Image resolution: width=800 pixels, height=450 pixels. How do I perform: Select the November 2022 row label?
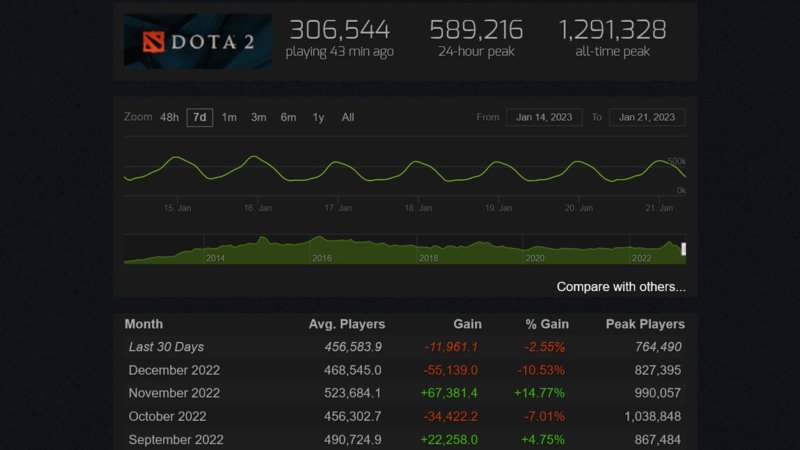point(174,393)
